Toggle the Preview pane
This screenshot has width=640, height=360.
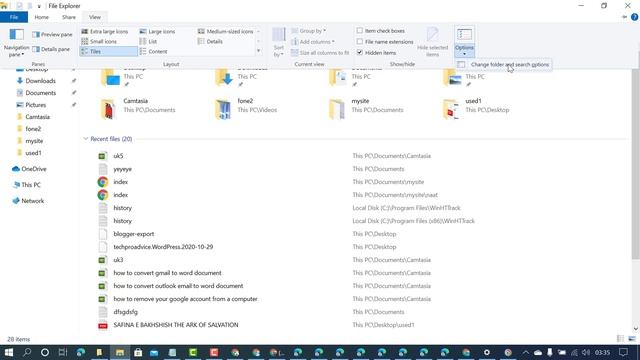click(52, 35)
